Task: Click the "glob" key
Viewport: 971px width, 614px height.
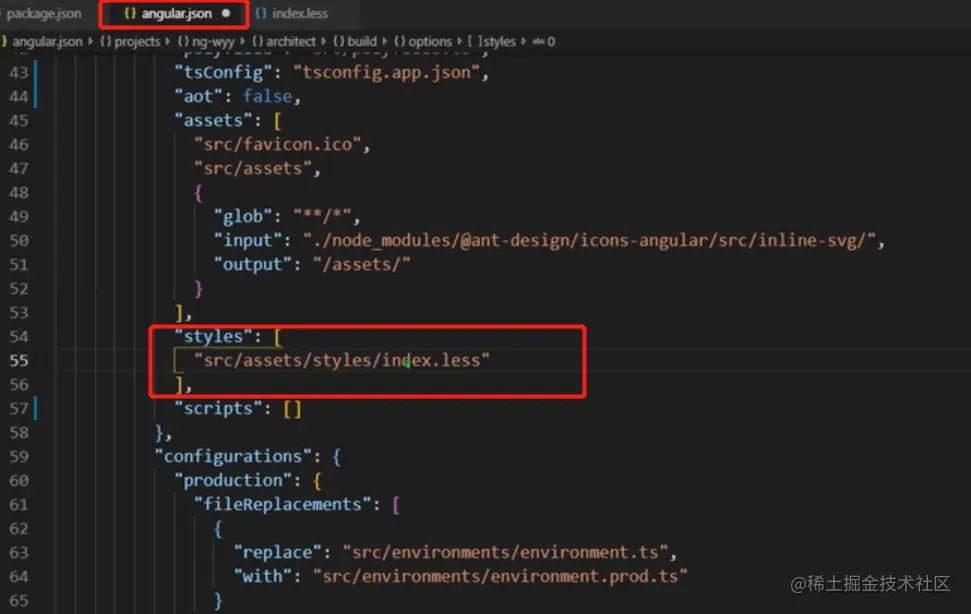Action: [243, 217]
